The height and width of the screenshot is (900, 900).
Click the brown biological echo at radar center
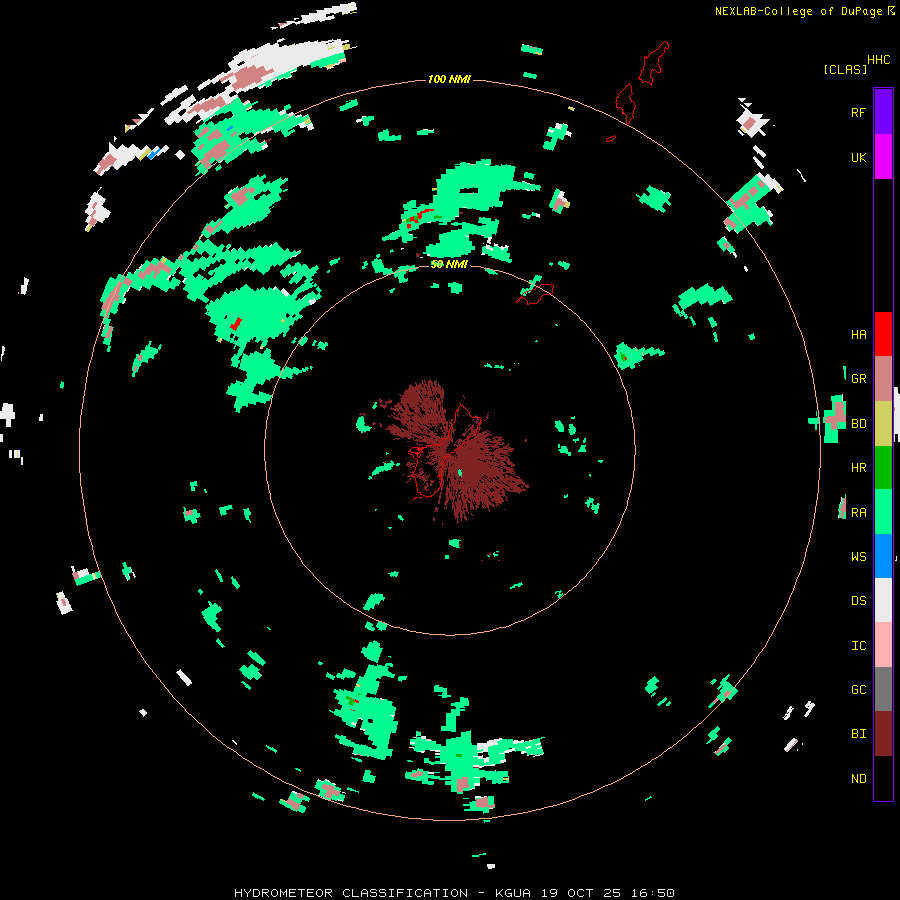(459, 451)
